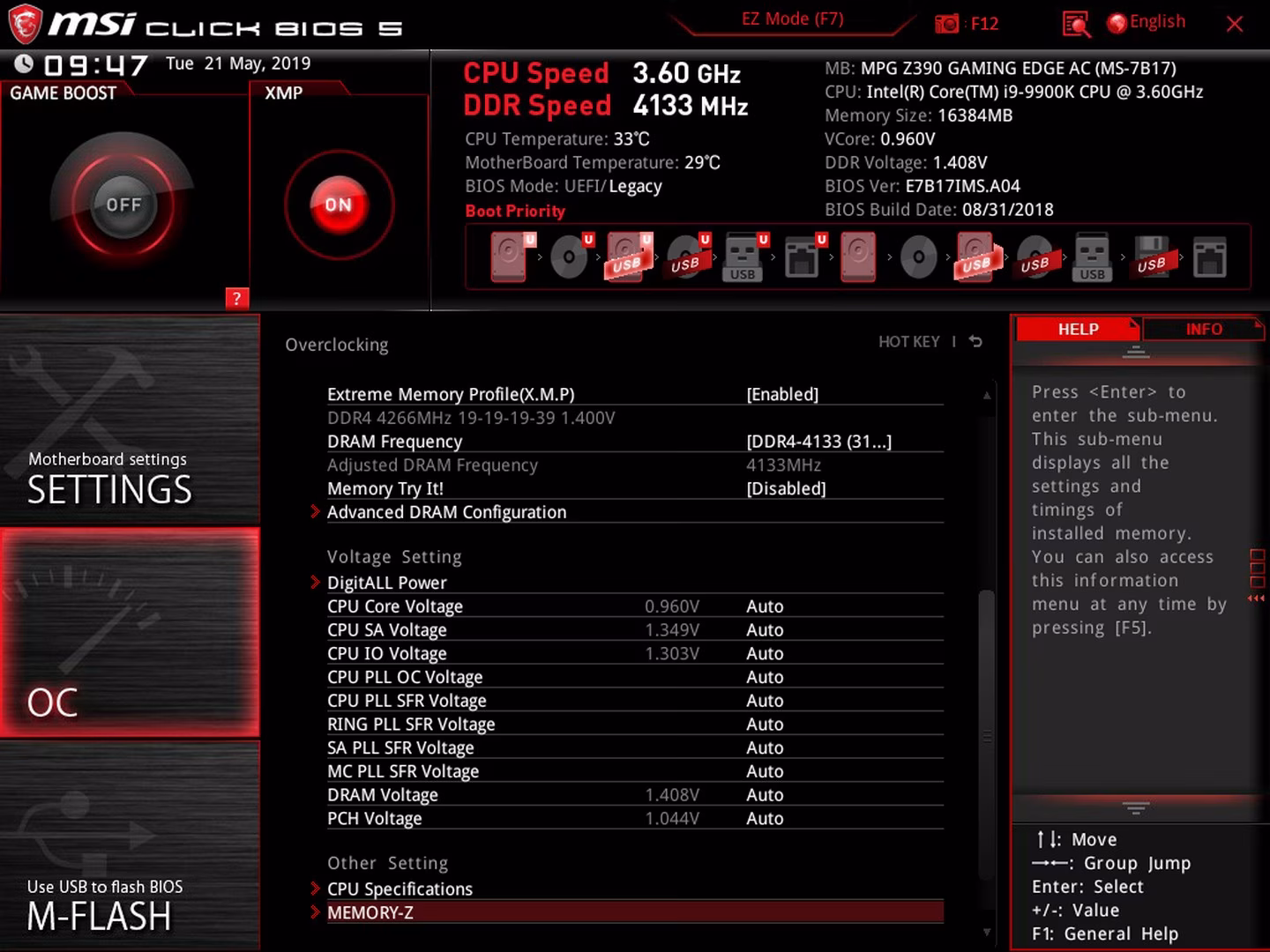Open the DRAM Frequency DDR4-4133 dropdown
The width and height of the screenshot is (1270, 952).
point(819,442)
